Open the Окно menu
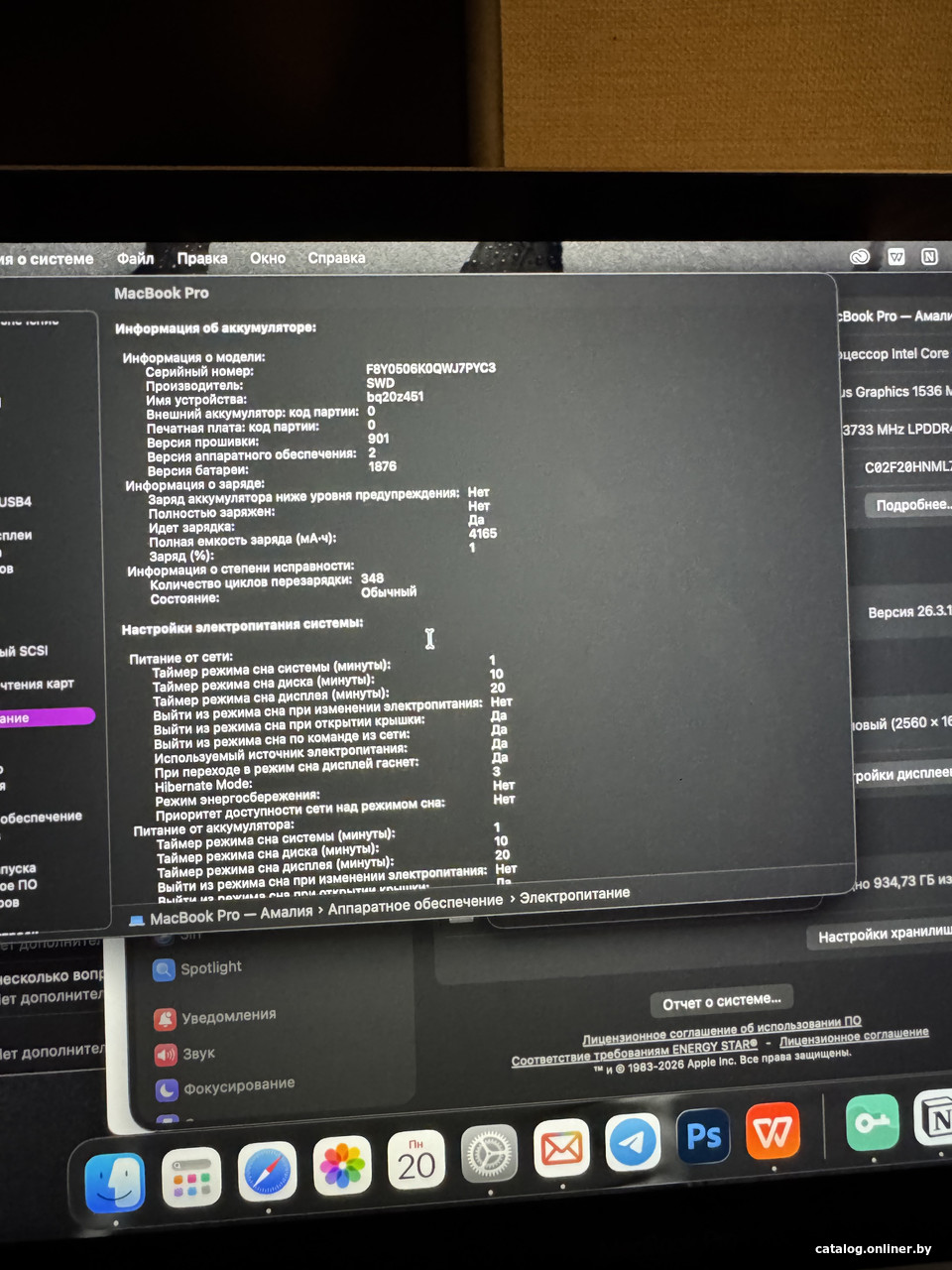 268,258
